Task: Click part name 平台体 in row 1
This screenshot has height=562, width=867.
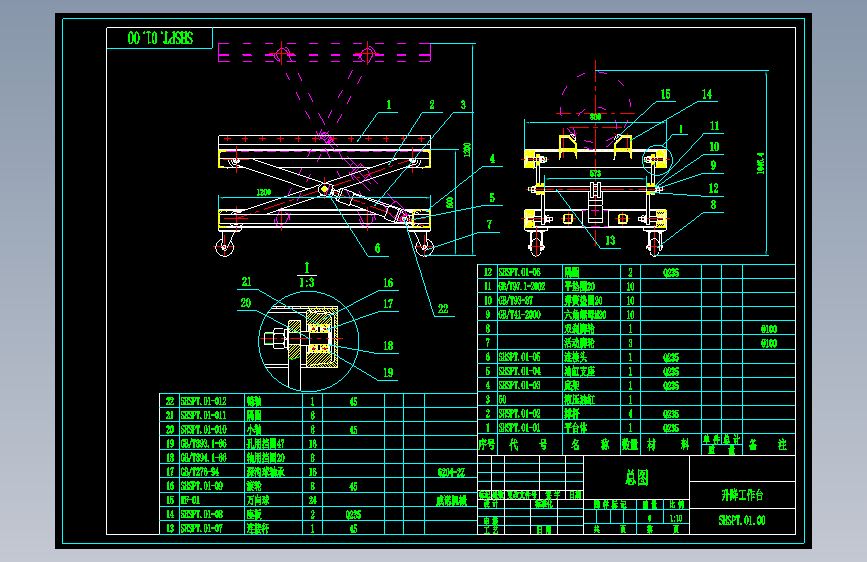Action: coord(576,428)
